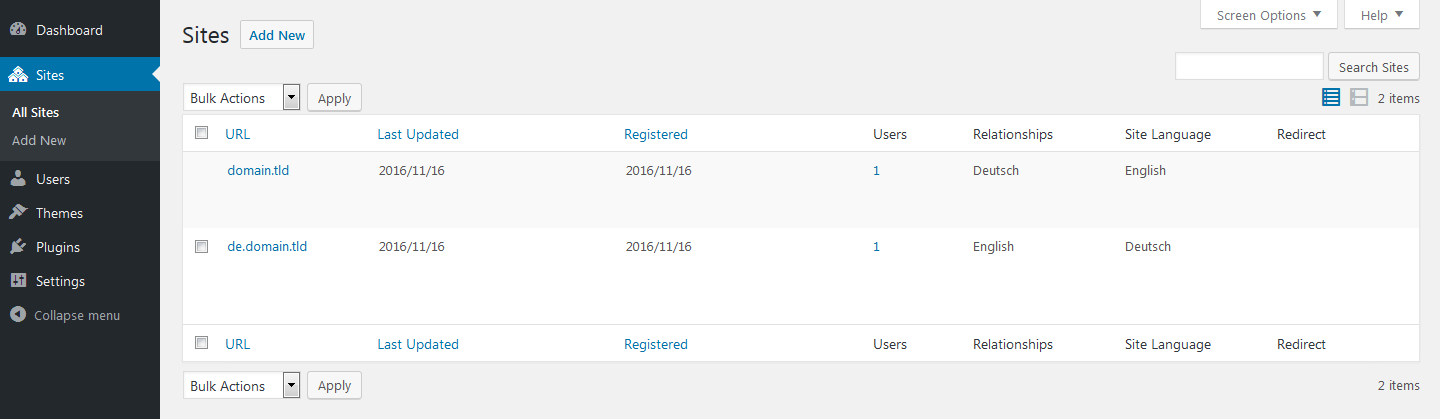The height and width of the screenshot is (419, 1440).
Task: Open the Add New submenu under Sites
Action: 39,141
